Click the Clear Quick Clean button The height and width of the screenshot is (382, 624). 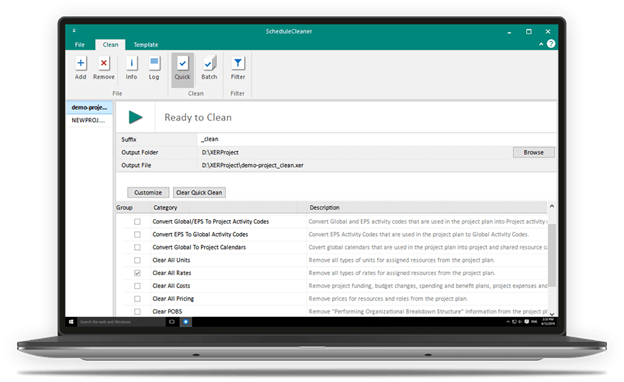coord(199,193)
